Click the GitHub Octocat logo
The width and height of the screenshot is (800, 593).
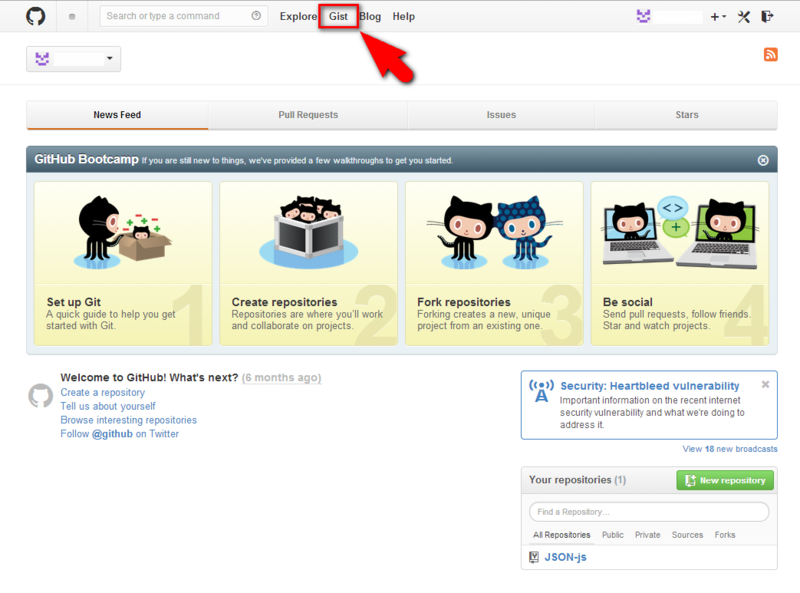[x=36, y=16]
